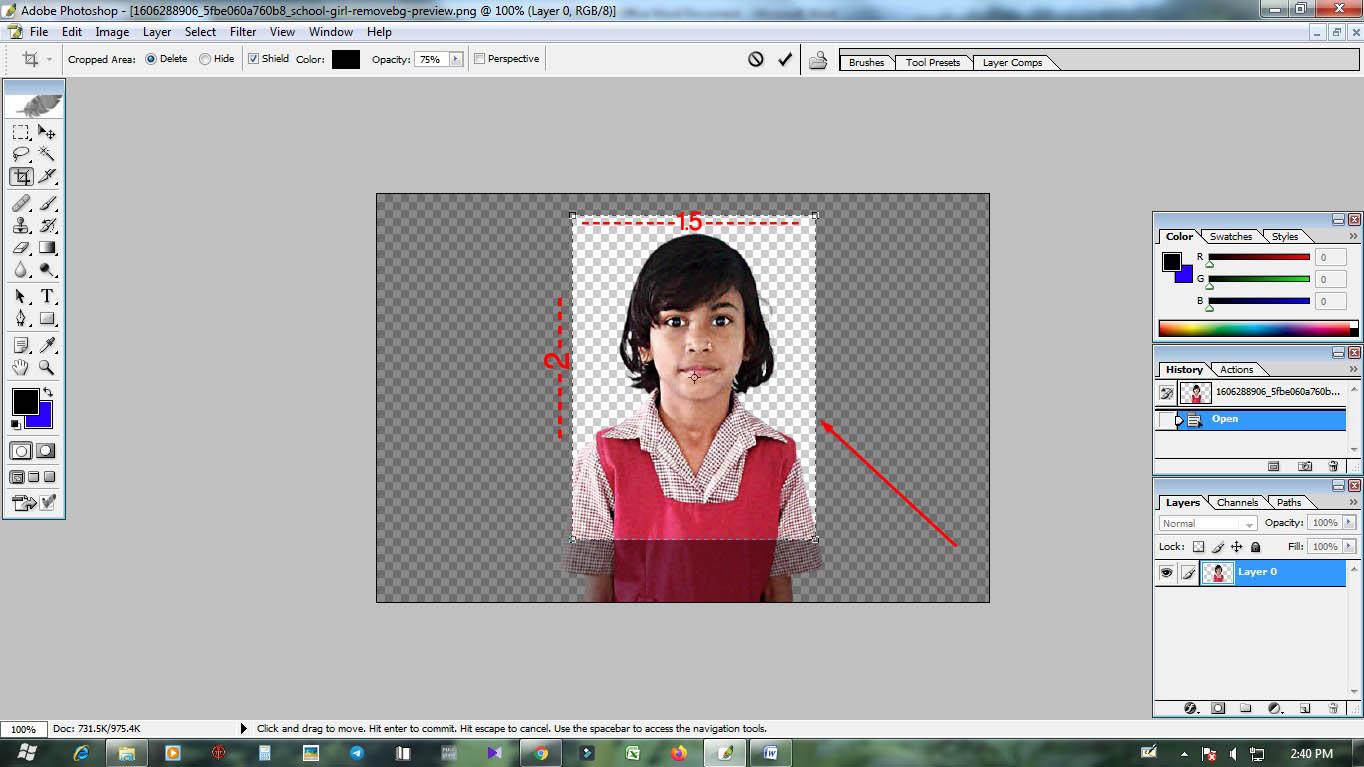Viewport: 1364px width, 767px height.
Task: Hide Layer 0 using eye icon
Action: click(1166, 572)
